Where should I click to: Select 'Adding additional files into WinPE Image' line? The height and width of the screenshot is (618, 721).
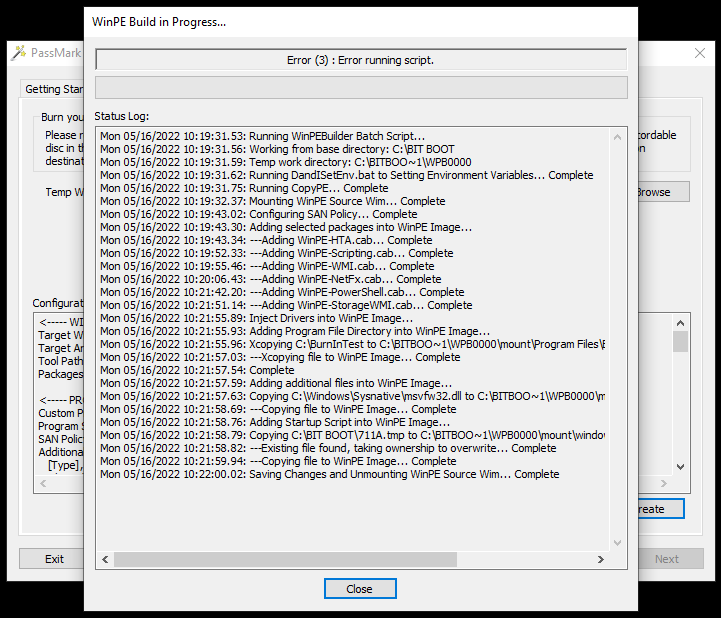click(x=276, y=383)
